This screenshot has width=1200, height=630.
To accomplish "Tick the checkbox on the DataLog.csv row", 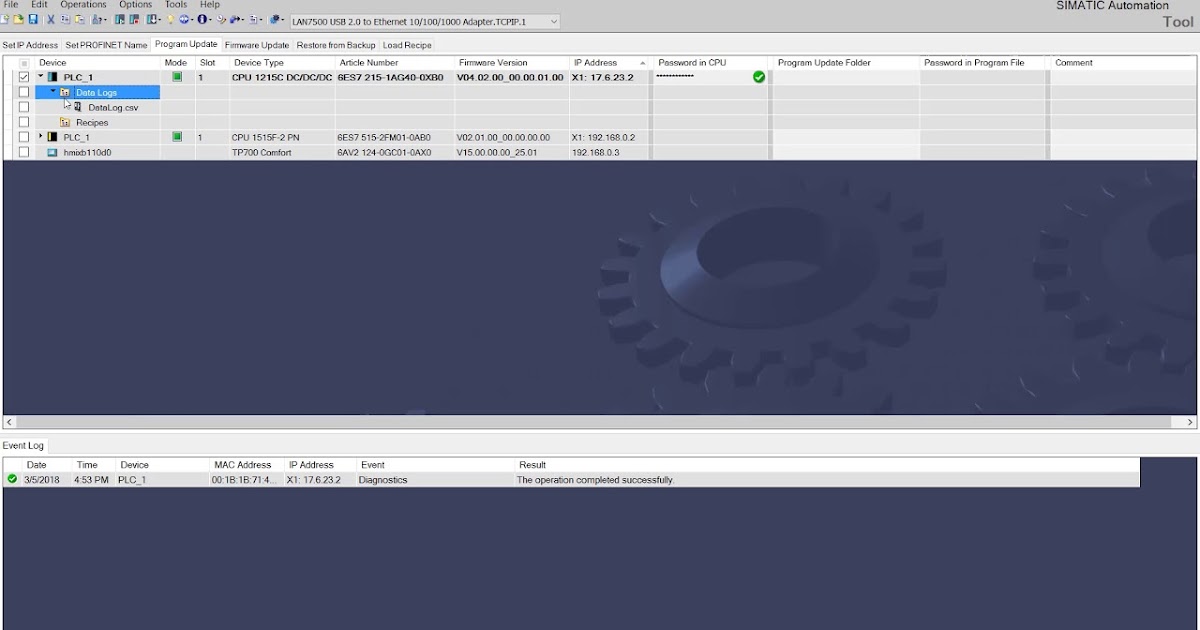I will coord(24,106).
